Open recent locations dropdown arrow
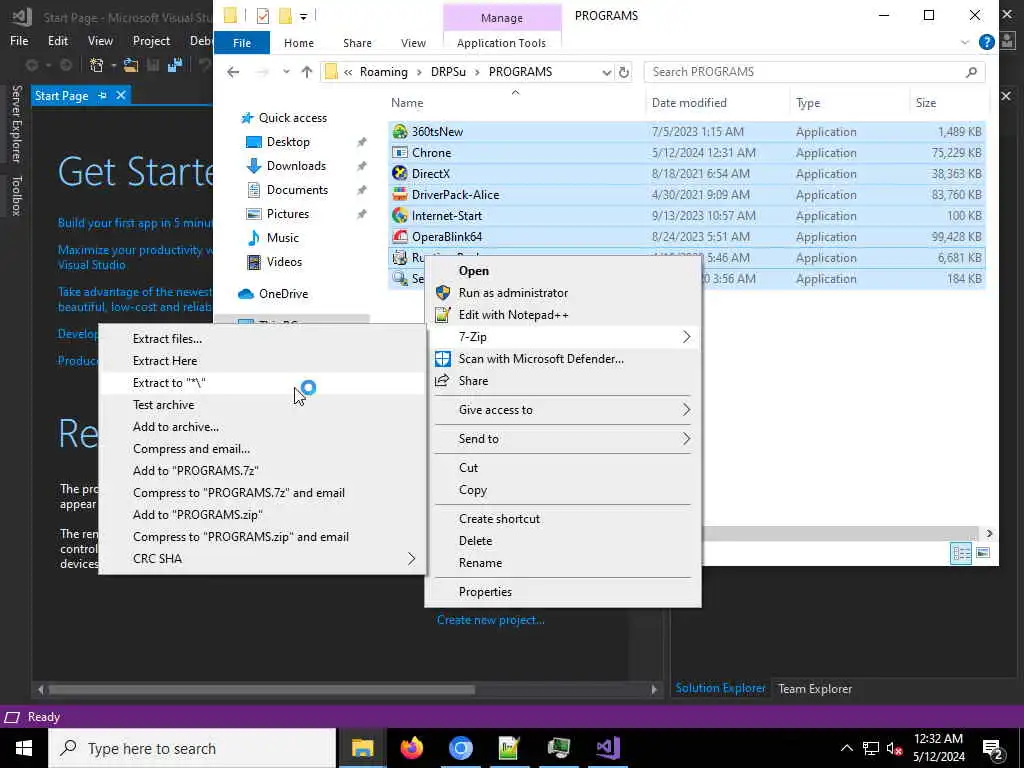1024x768 pixels. [286, 72]
